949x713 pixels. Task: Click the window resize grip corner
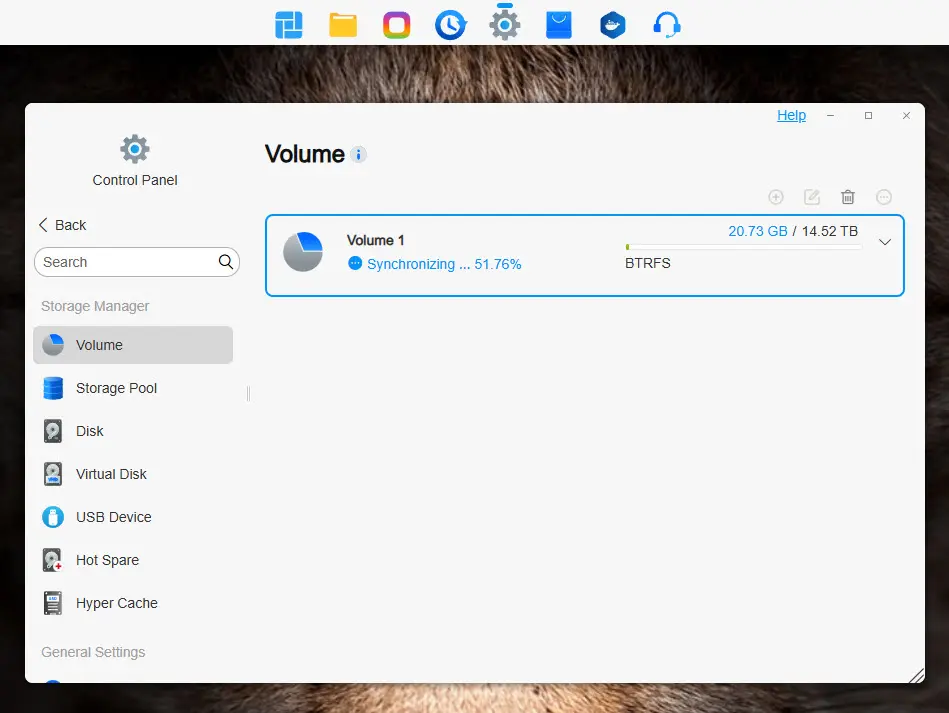916,675
